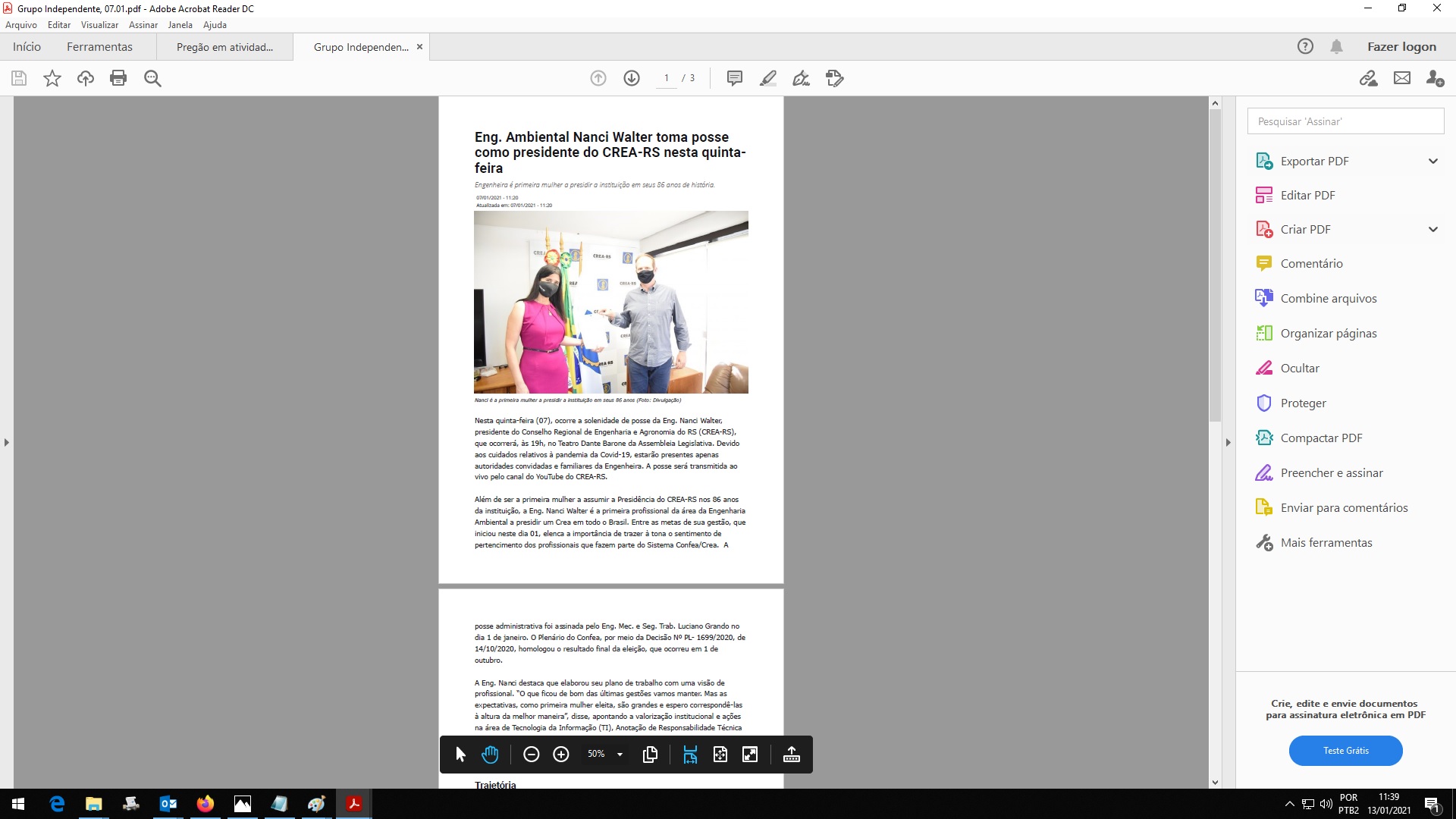Fit one full page to window
This screenshot has height=819, width=1456.
720,754
